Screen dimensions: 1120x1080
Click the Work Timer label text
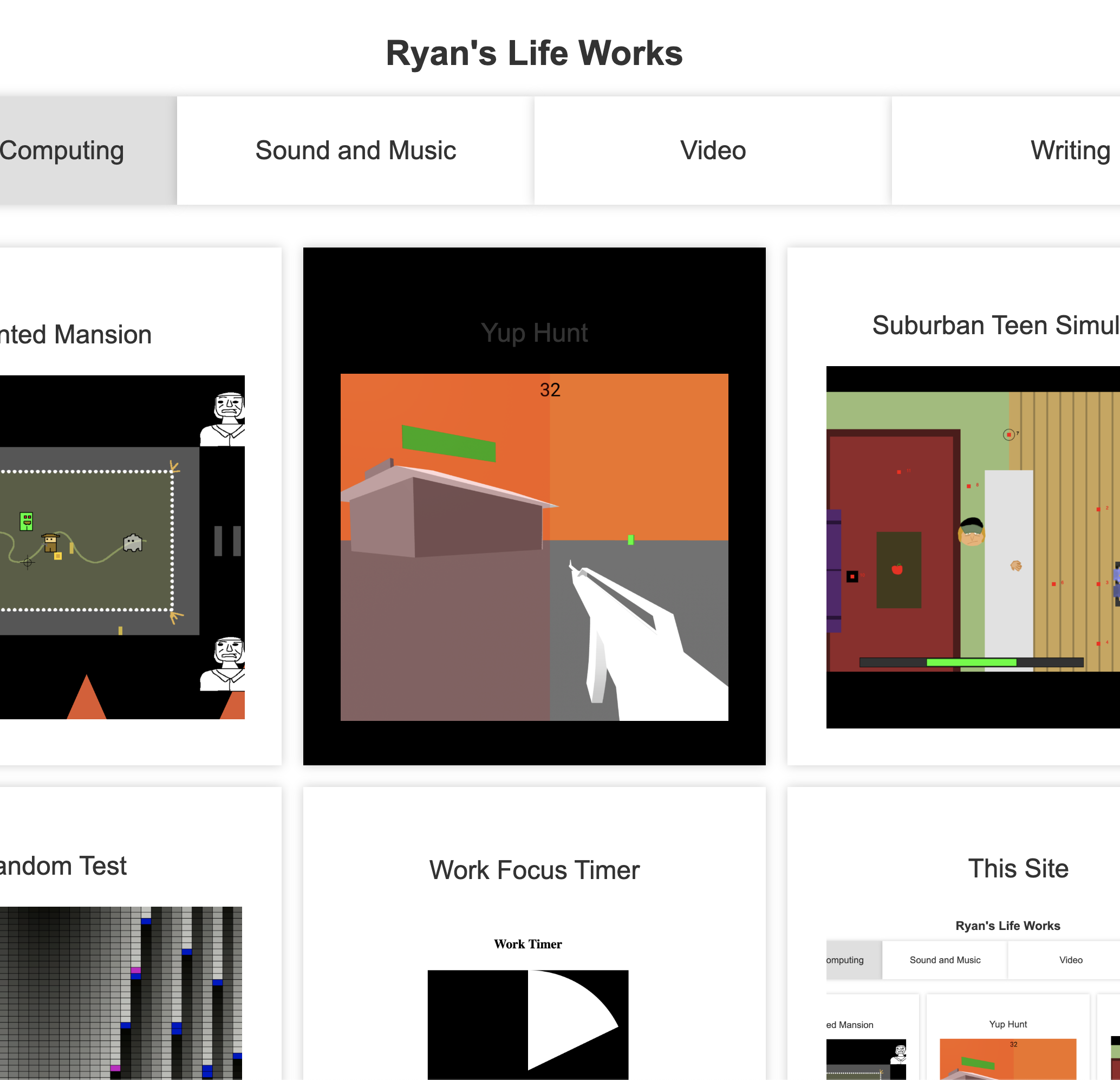pyautogui.click(x=528, y=944)
